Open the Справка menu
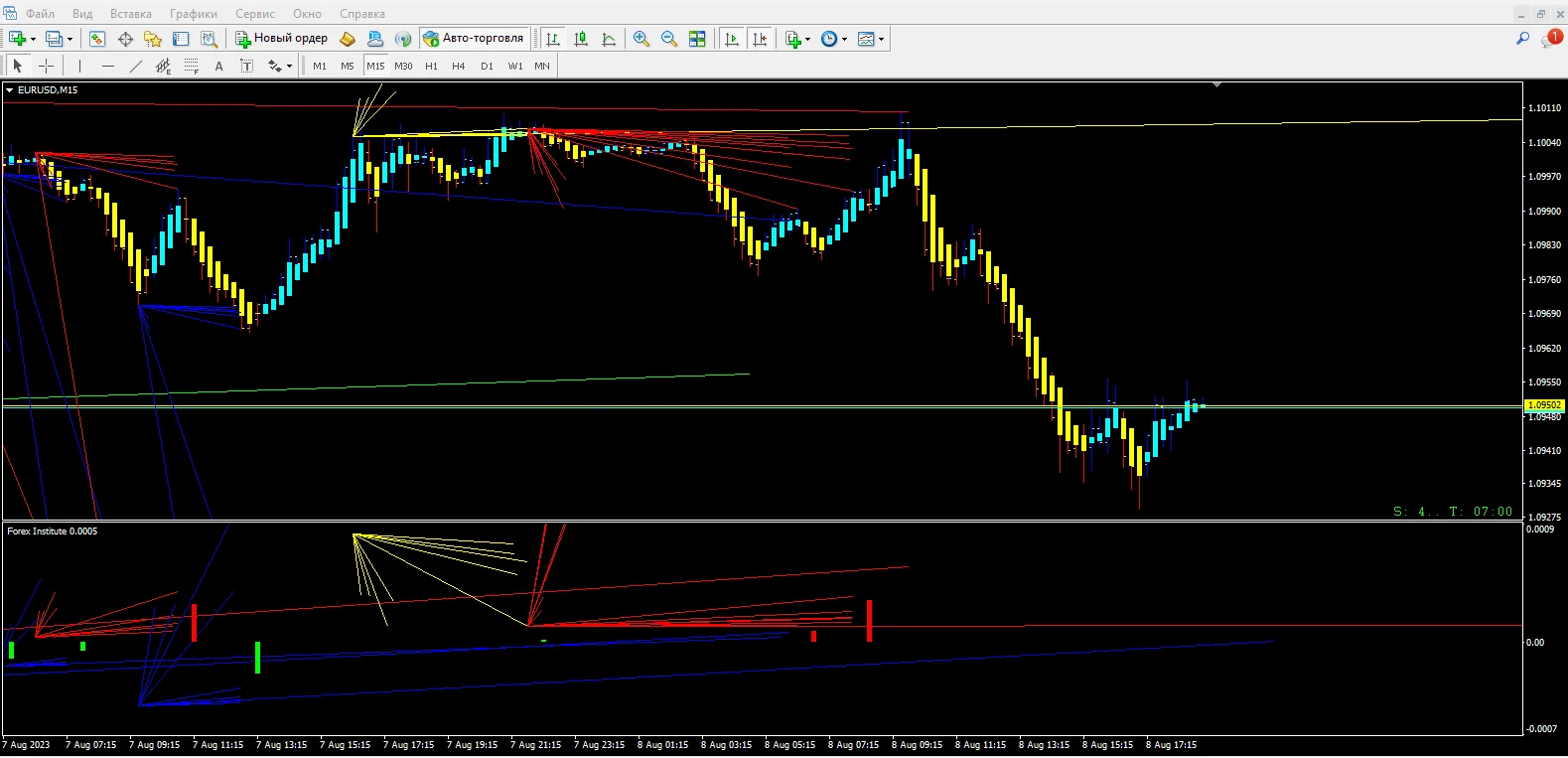1568x758 pixels. click(362, 14)
